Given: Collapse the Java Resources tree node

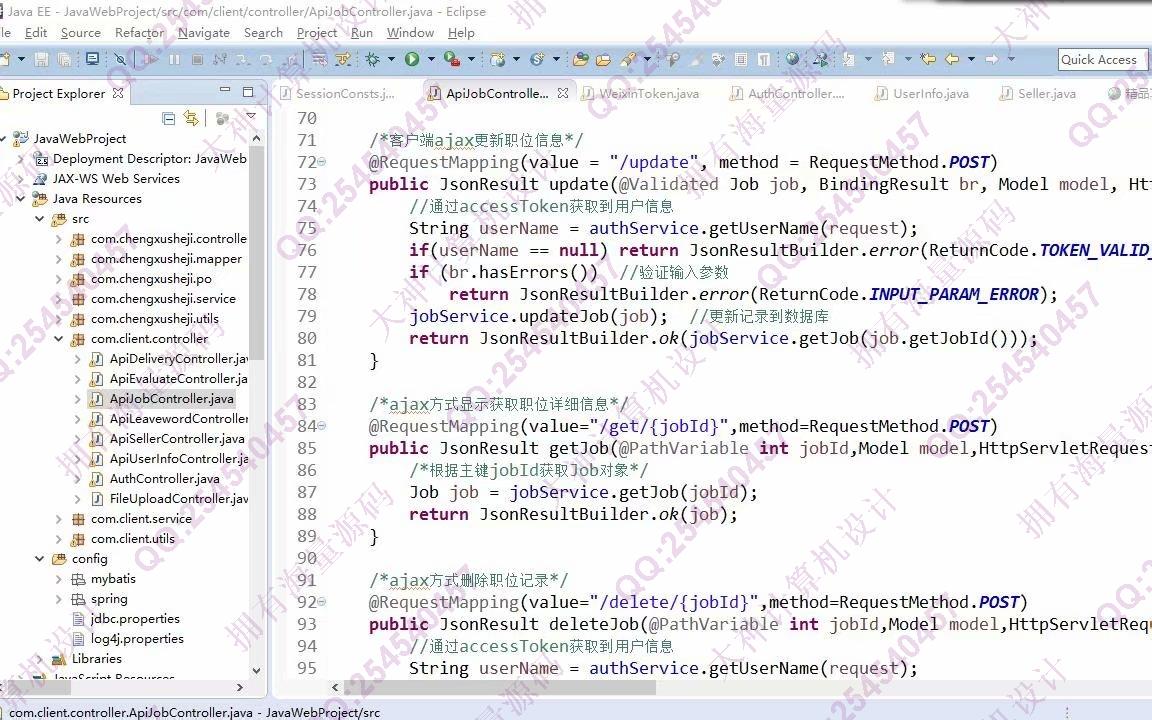Looking at the screenshot, I should [x=21, y=198].
